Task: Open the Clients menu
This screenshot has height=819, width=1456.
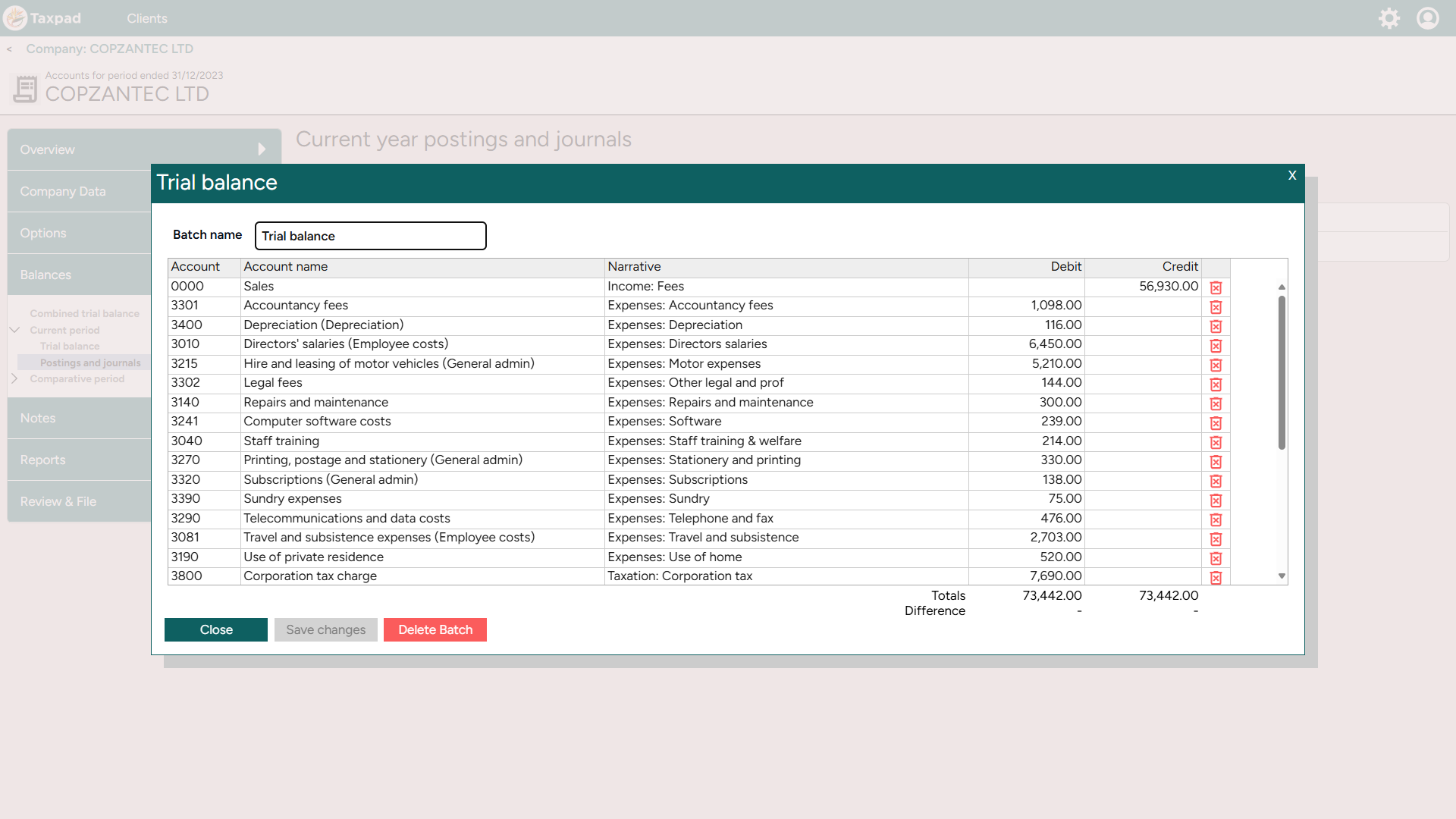Action: (146, 18)
